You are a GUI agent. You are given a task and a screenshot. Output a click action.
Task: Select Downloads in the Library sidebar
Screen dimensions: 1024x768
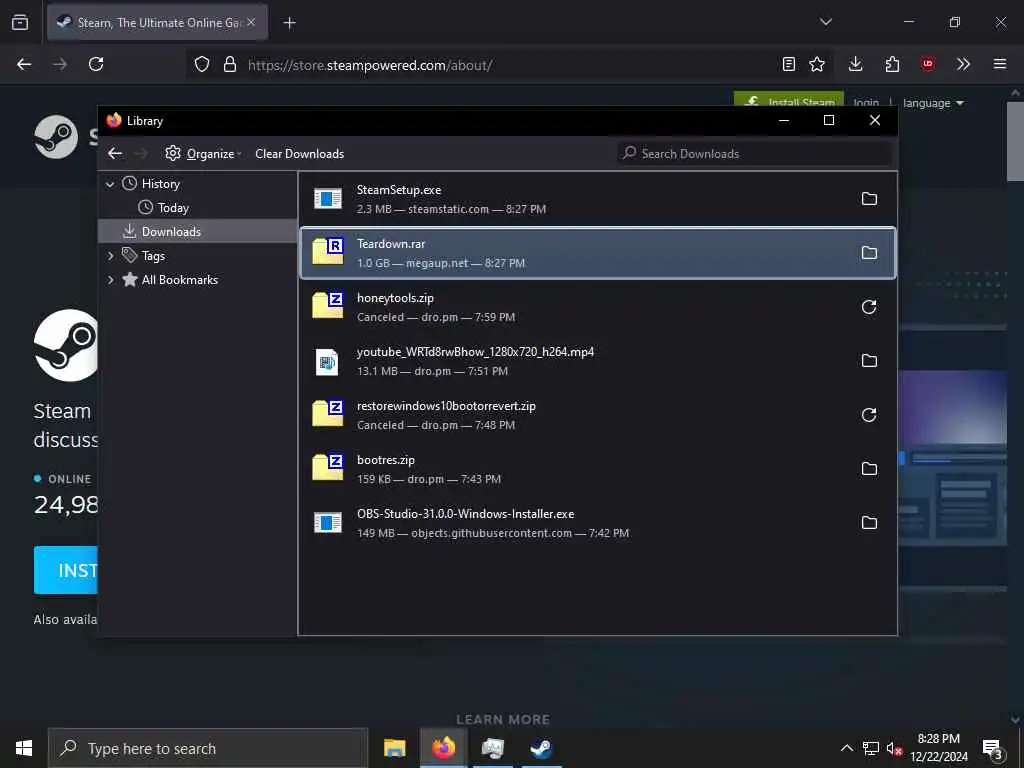(x=197, y=231)
